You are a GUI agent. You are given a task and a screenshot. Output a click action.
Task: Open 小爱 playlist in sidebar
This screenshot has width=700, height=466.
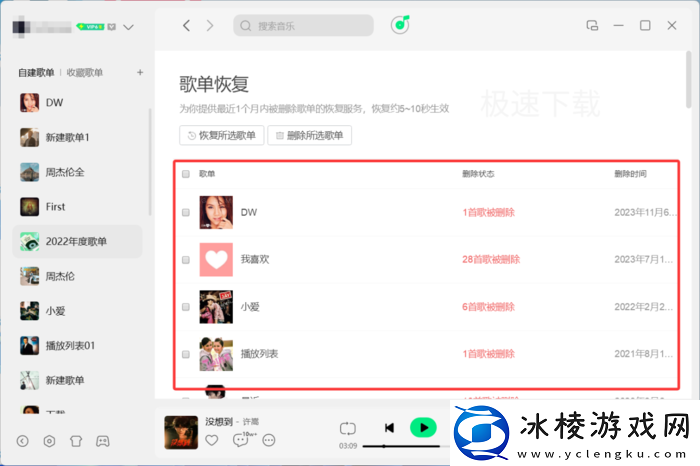[x=77, y=311]
